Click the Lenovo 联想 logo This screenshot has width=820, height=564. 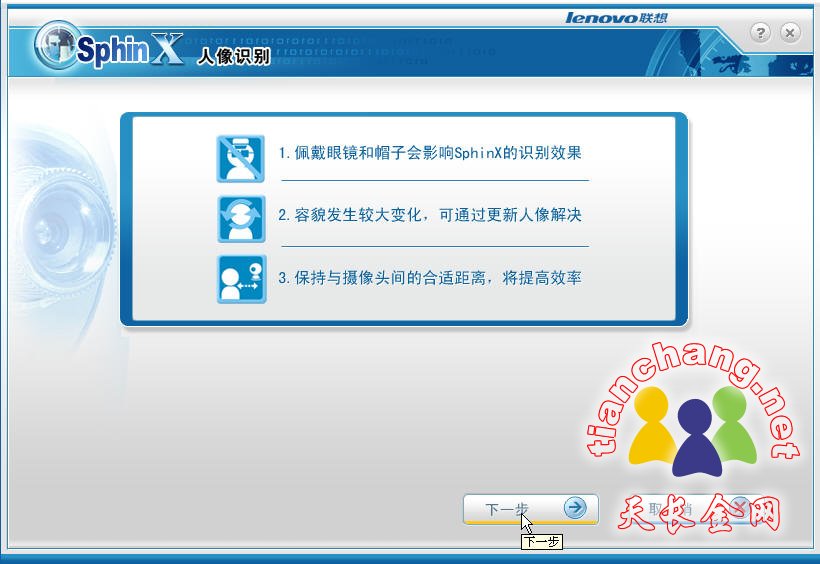616,18
